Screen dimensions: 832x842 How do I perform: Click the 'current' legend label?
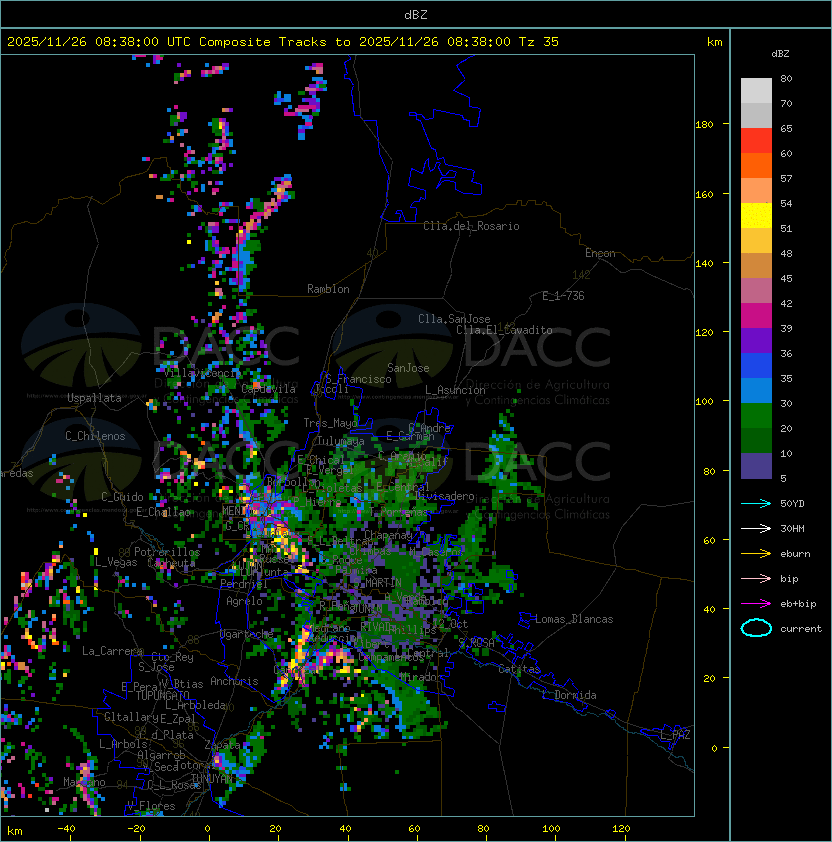click(801, 629)
